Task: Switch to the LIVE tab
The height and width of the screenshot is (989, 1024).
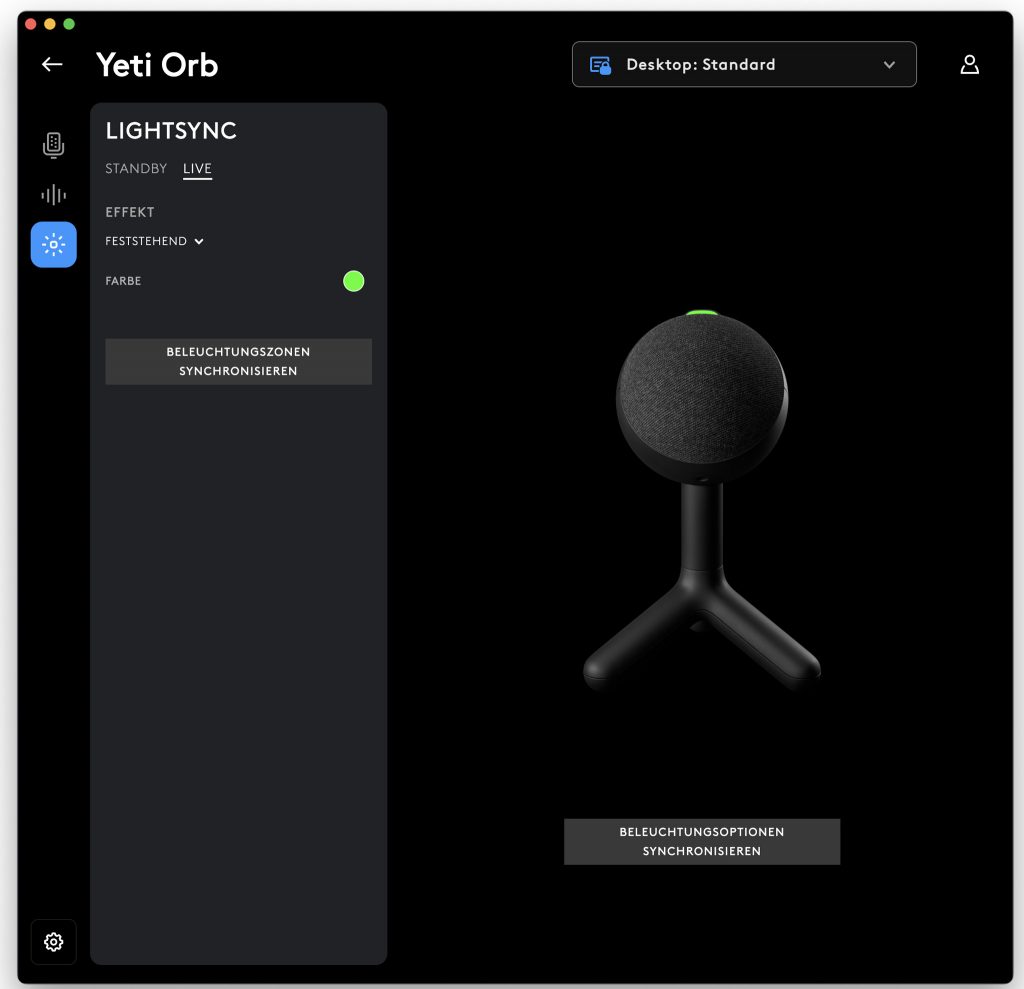Action: pos(197,169)
